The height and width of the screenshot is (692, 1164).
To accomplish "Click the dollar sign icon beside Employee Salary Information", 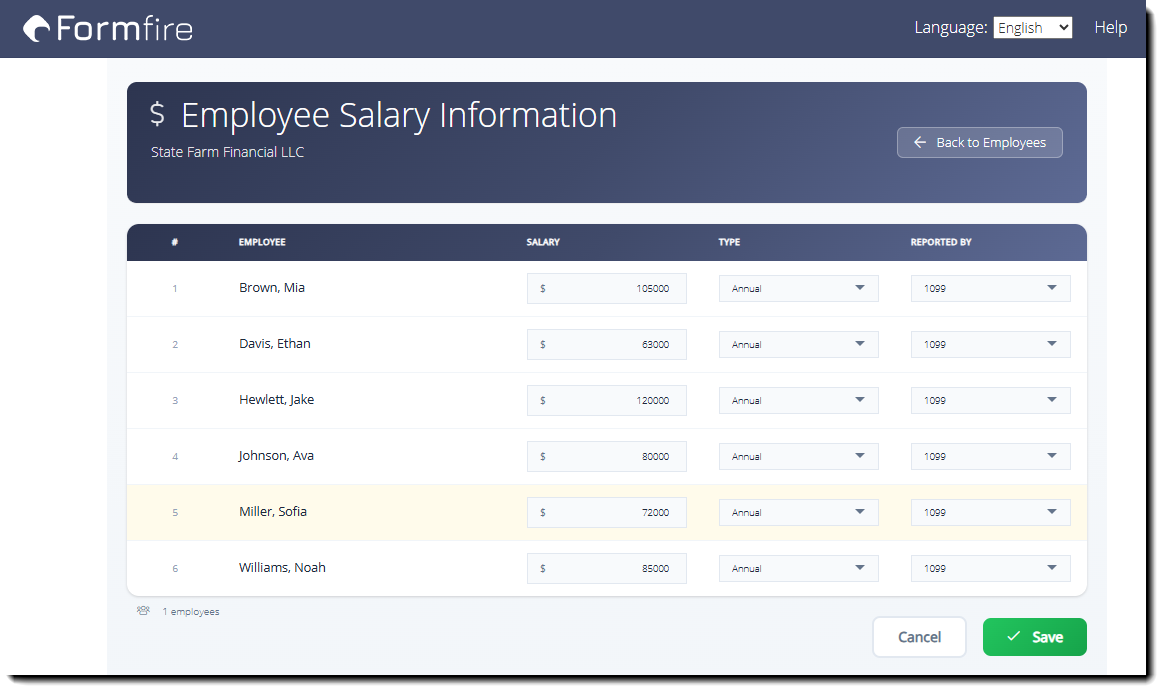I will click(x=156, y=114).
